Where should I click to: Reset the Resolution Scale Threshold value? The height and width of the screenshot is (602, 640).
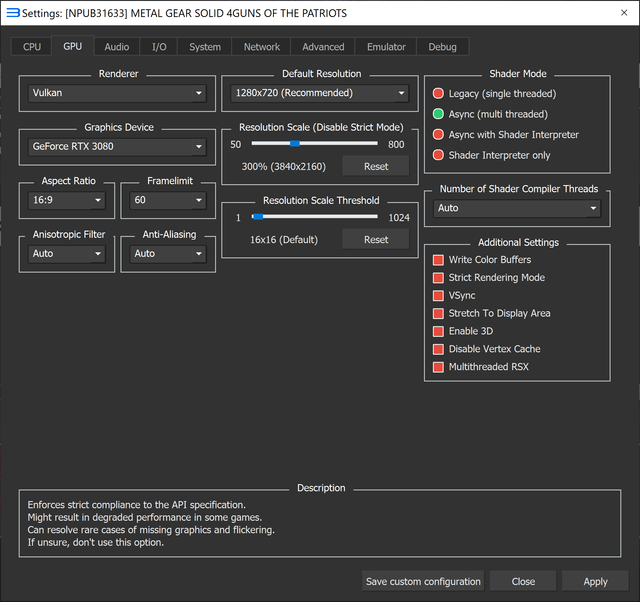click(x=376, y=240)
